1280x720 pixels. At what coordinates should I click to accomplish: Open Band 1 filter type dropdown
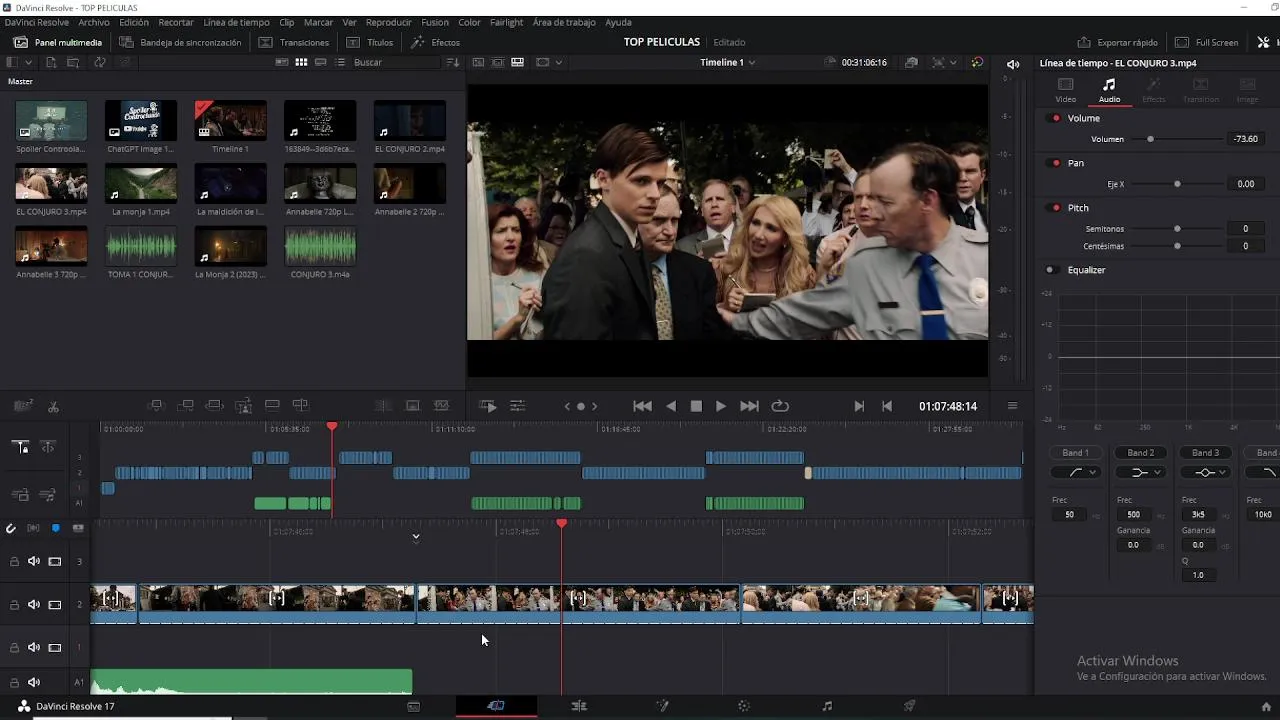pyautogui.click(x=1075, y=472)
